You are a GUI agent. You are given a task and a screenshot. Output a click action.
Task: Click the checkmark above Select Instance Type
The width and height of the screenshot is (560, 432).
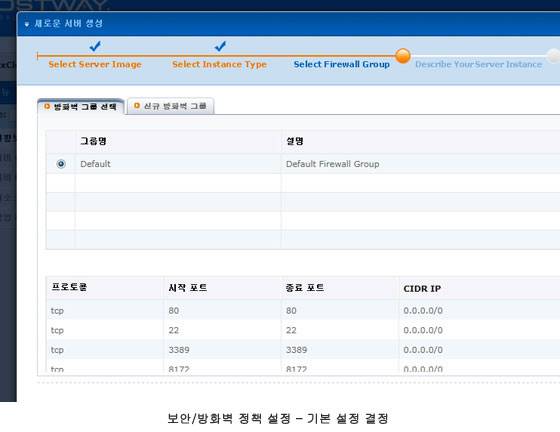[x=220, y=46]
